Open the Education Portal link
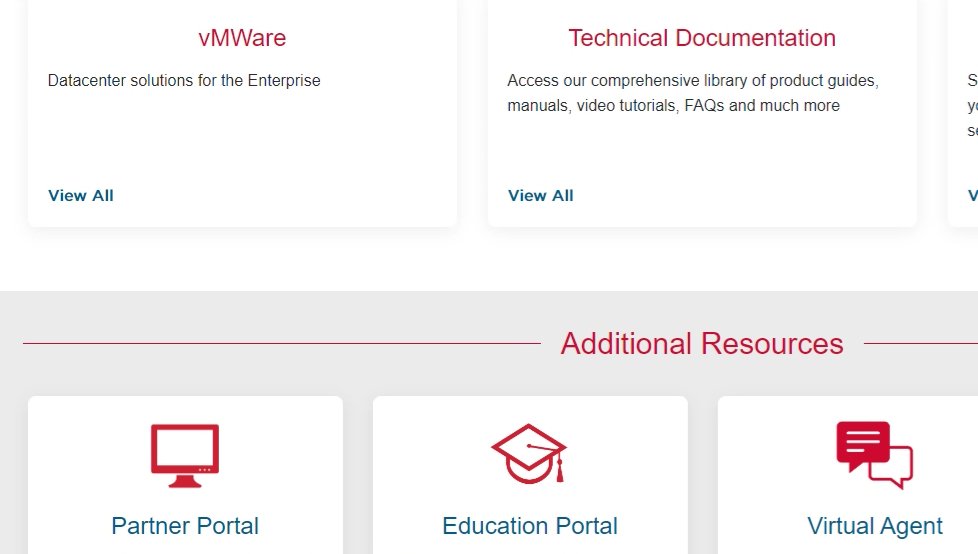Viewport: 978px width, 554px height. coord(530,526)
